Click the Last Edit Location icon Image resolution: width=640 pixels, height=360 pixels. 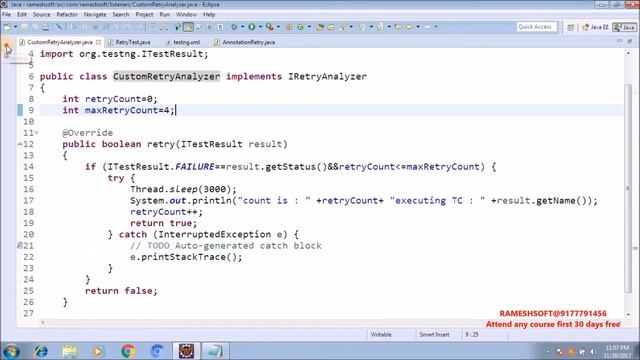click(398, 27)
